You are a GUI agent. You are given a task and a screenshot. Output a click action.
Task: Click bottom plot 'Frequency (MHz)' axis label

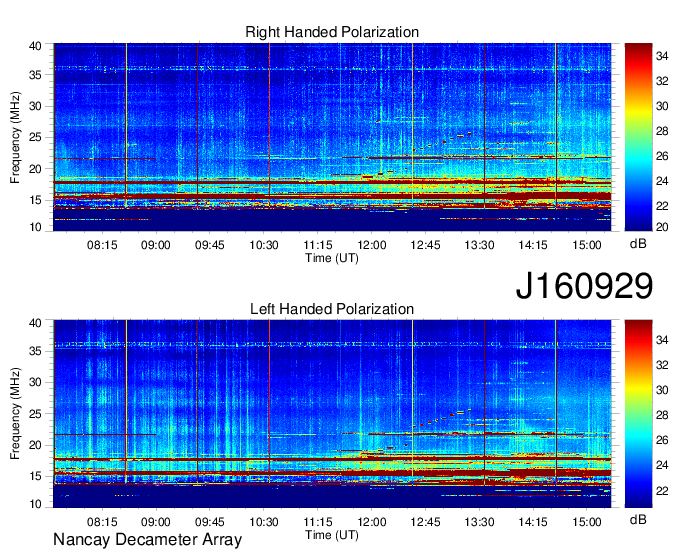point(15,414)
